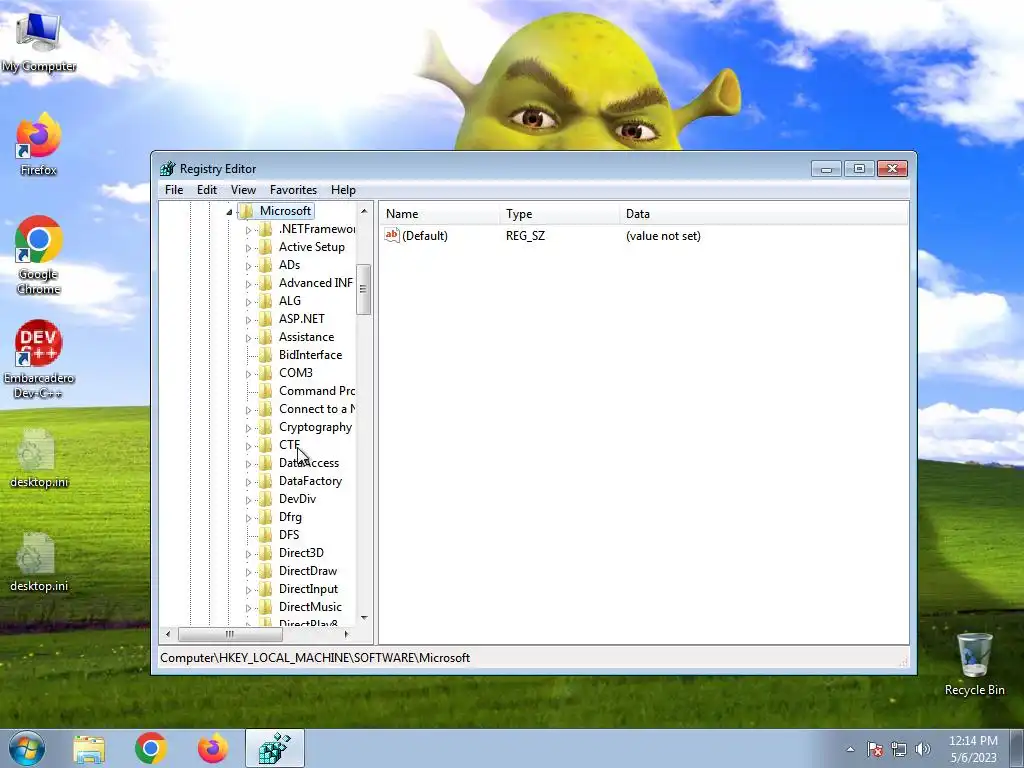Select the lower desktop.ini file icon
The width and height of the screenshot is (1024, 768).
click(x=39, y=562)
